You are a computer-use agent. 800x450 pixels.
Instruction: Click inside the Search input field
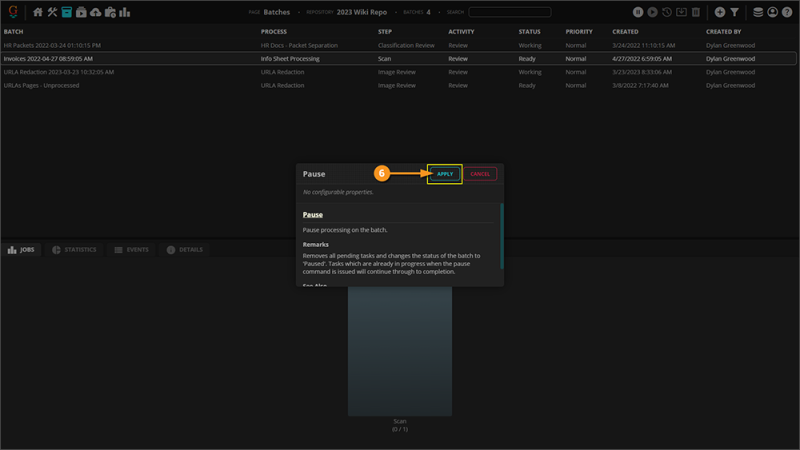pyautogui.click(x=509, y=12)
